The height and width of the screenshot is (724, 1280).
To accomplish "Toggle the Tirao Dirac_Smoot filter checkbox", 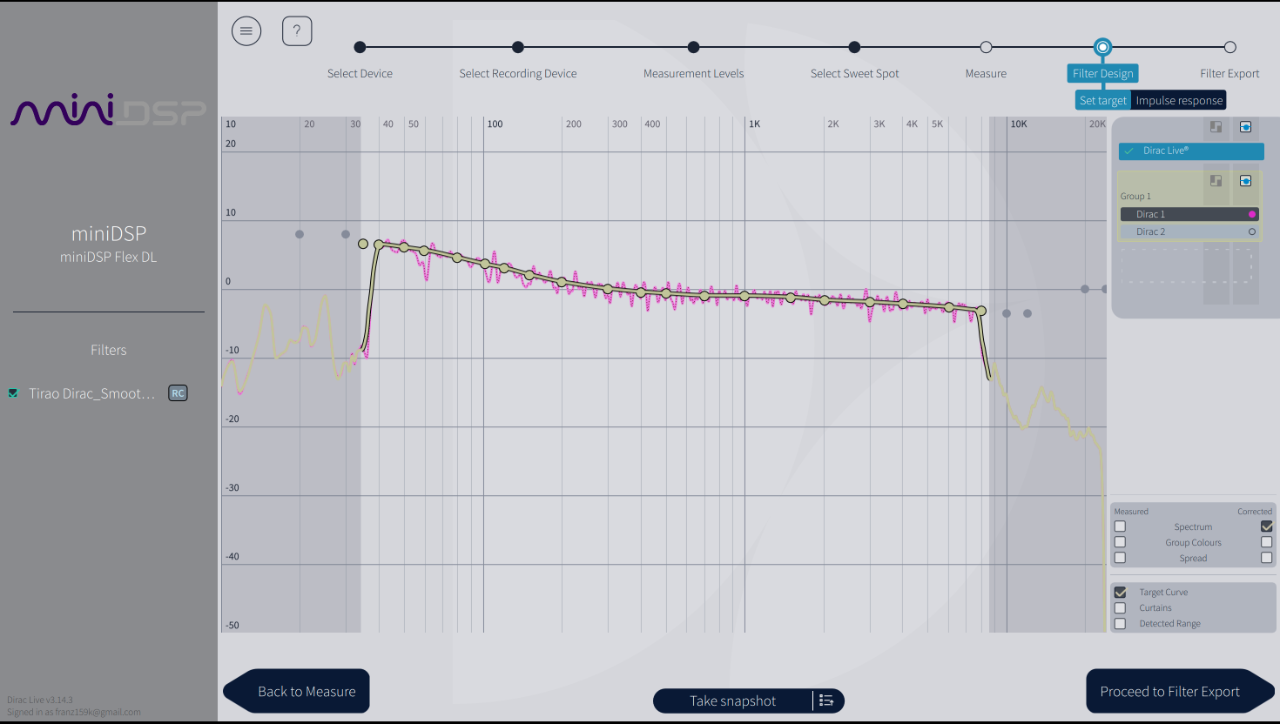I will pyautogui.click(x=13, y=393).
